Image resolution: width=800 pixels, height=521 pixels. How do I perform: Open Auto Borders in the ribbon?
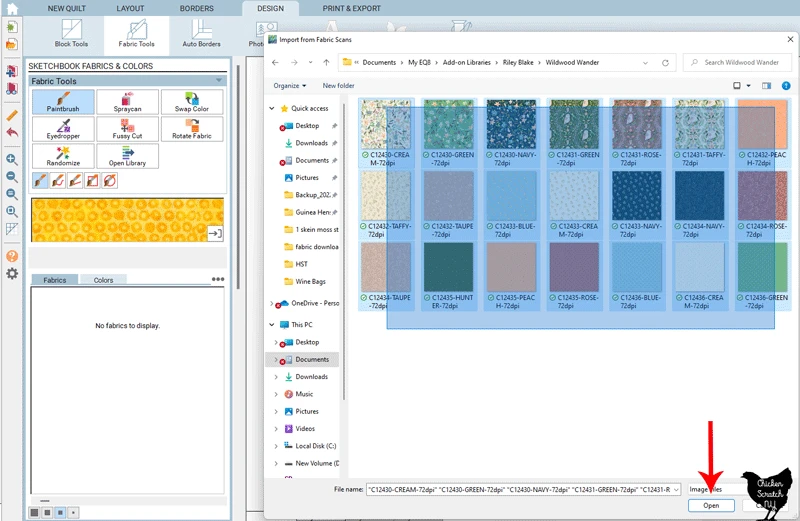pos(202,34)
